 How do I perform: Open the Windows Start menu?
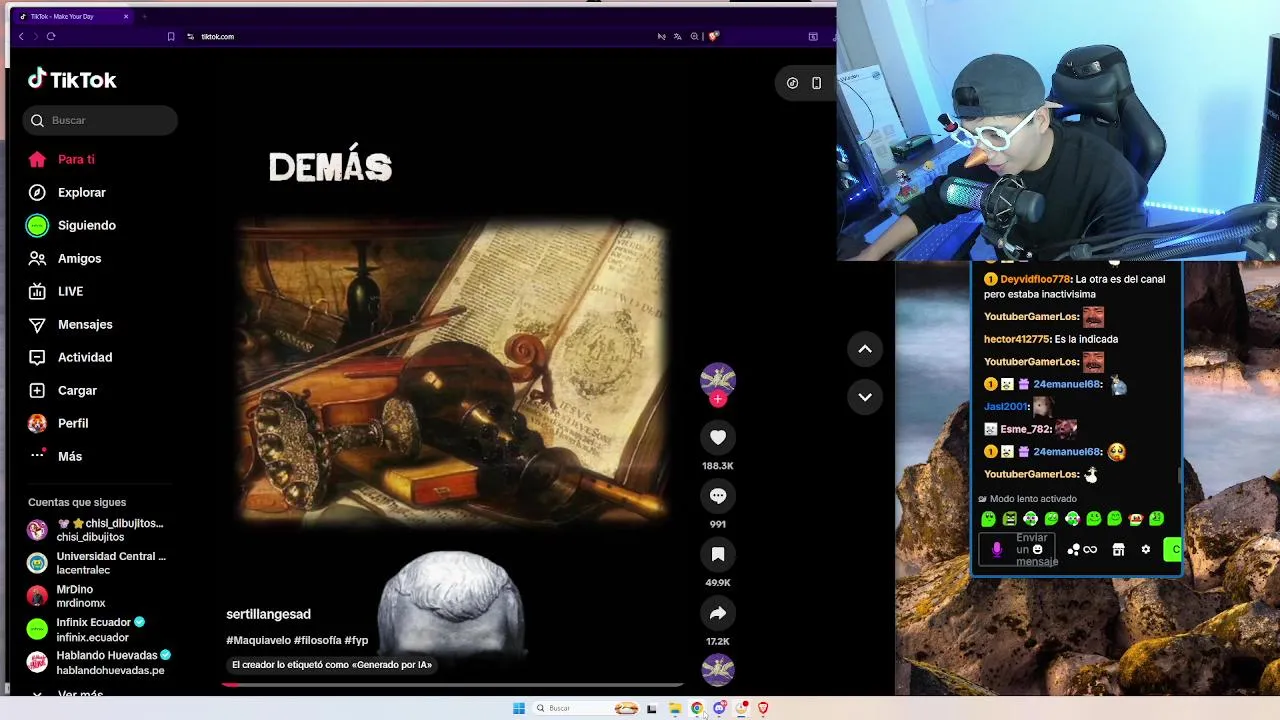pyautogui.click(x=519, y=708)
